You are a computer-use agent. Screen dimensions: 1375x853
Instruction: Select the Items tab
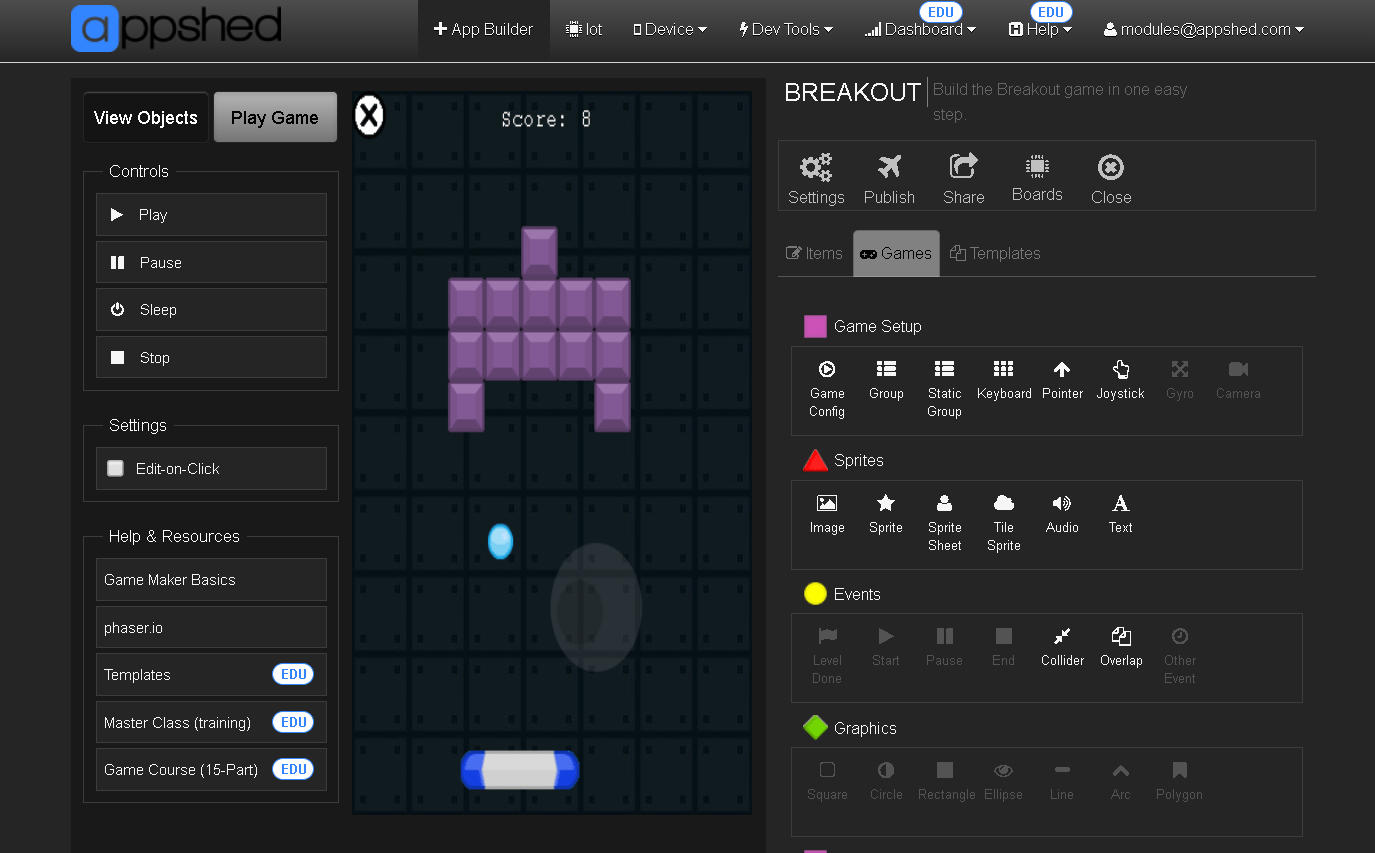click(x=813, y=253)
